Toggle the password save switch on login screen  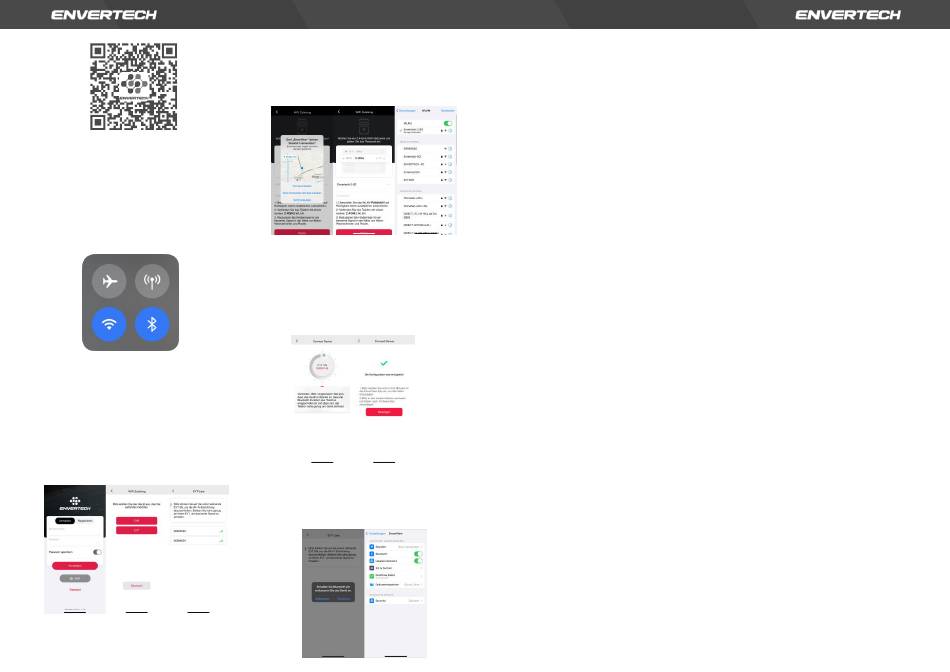[x=97, y=552]
